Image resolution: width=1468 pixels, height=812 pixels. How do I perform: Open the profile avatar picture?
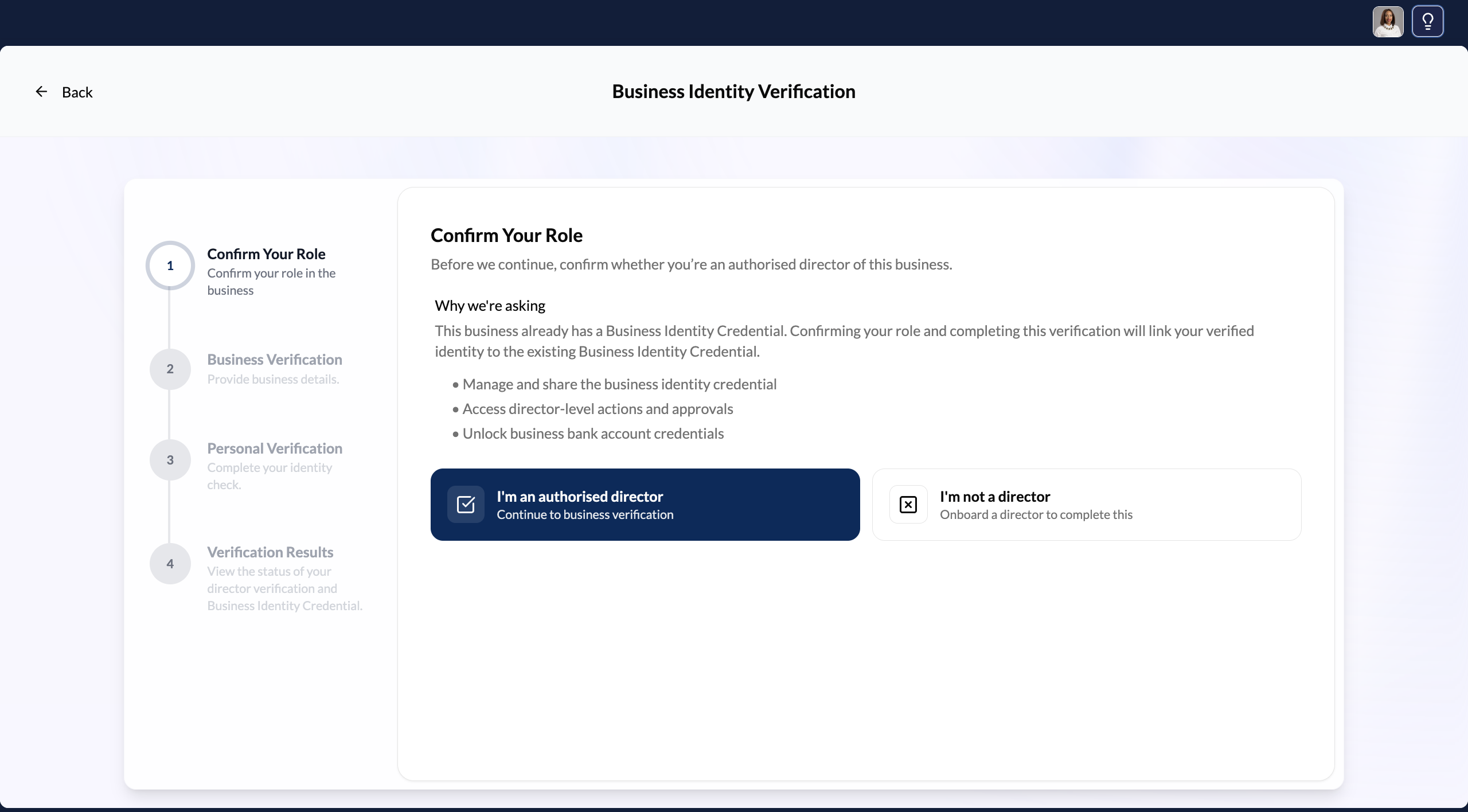coord(1387,21)
